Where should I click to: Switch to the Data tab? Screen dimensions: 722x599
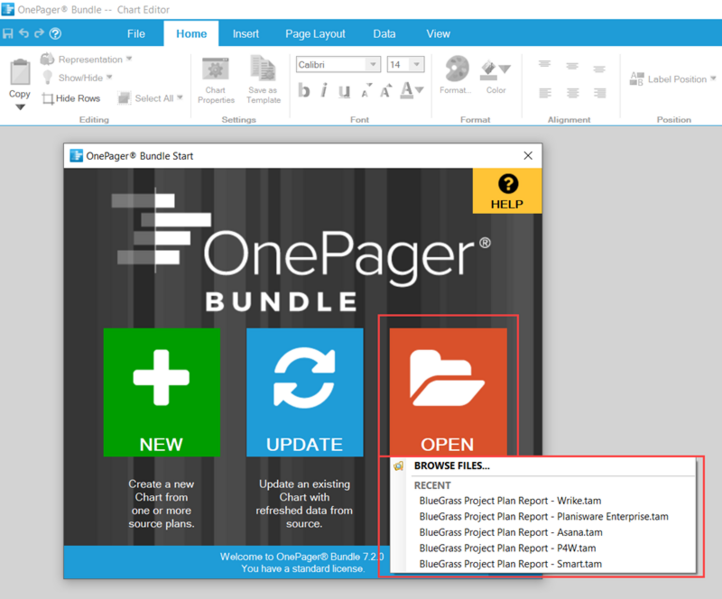(384, 34)
